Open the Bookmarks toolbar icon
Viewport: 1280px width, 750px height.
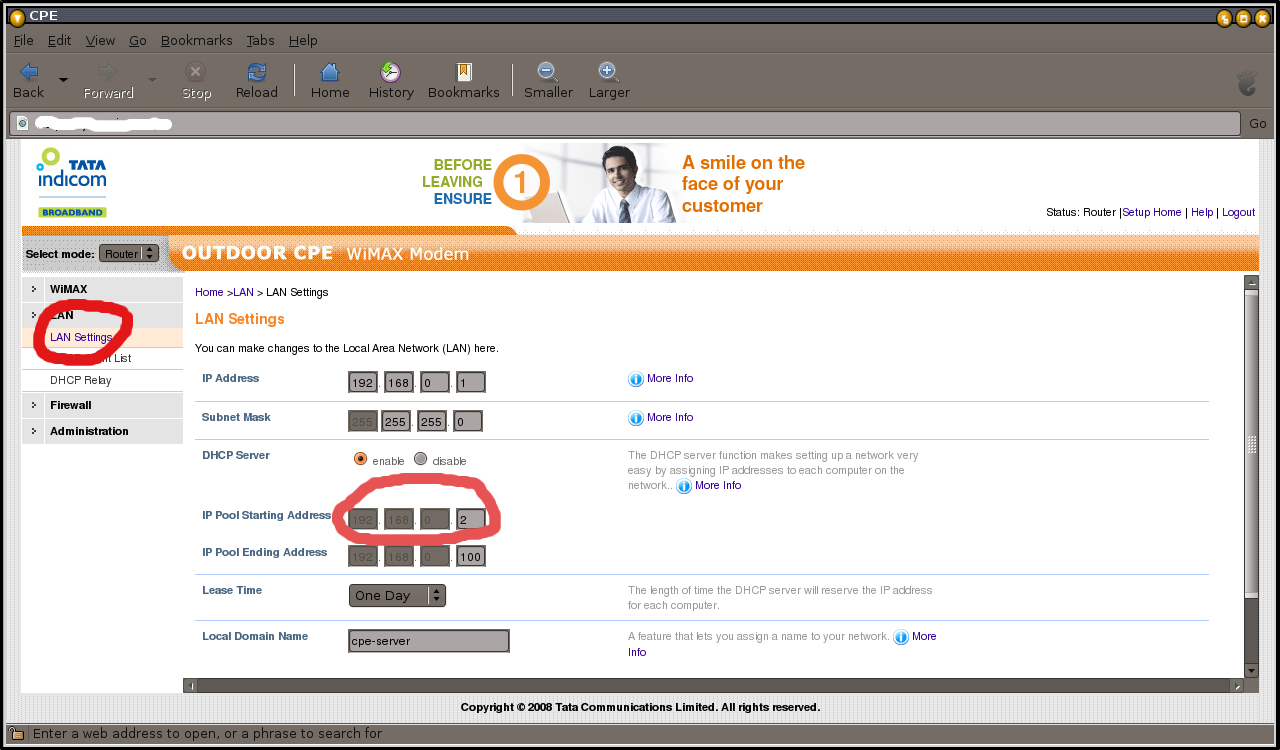coord(463,72)
